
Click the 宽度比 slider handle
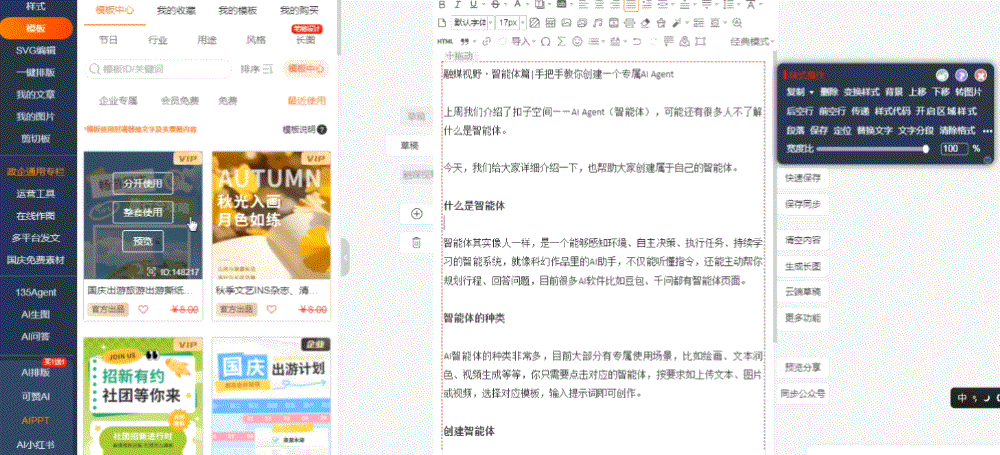[926, 148]
